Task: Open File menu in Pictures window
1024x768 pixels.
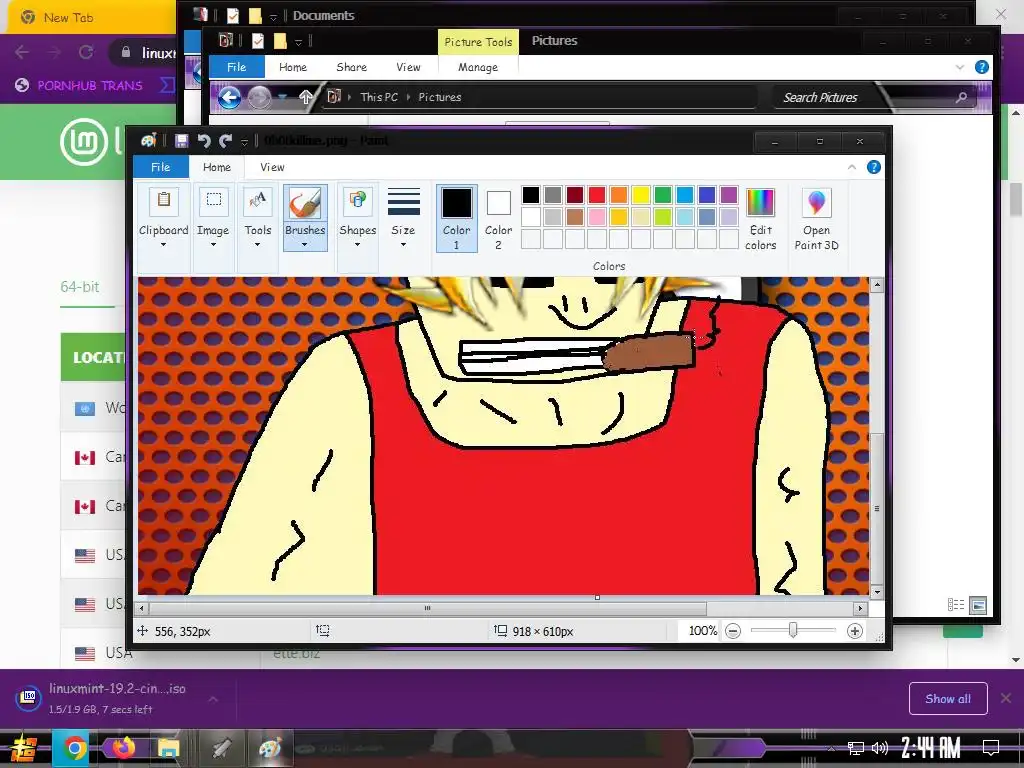Action: (x=236, y=67)
